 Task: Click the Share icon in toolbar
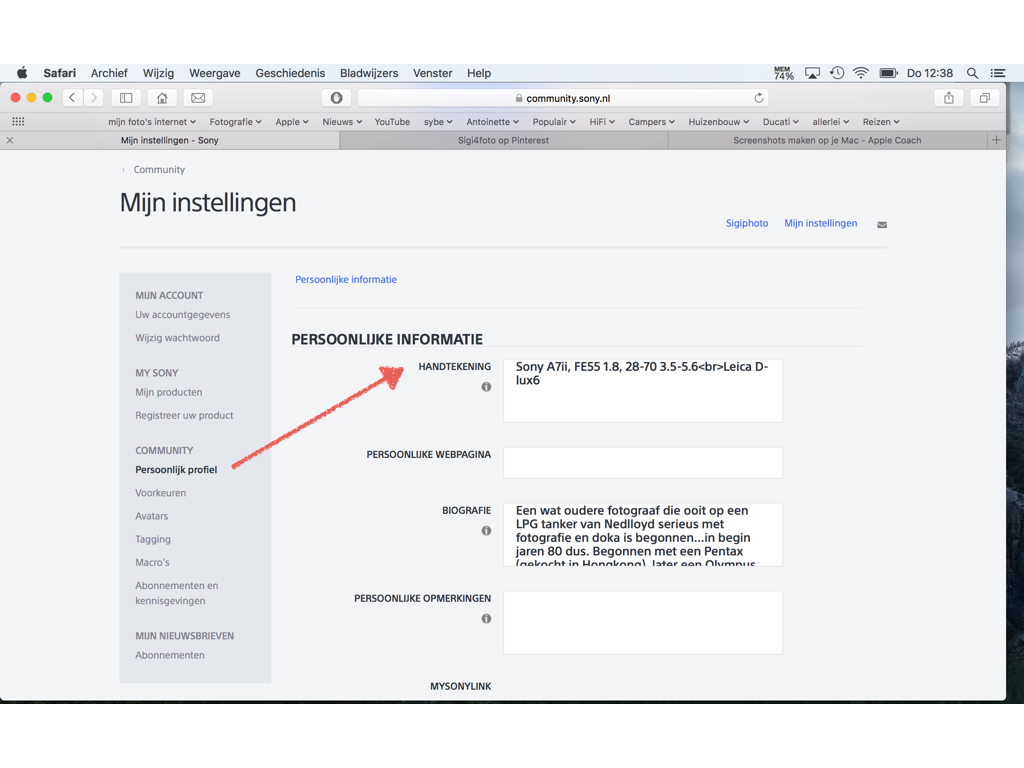[948, 98]
